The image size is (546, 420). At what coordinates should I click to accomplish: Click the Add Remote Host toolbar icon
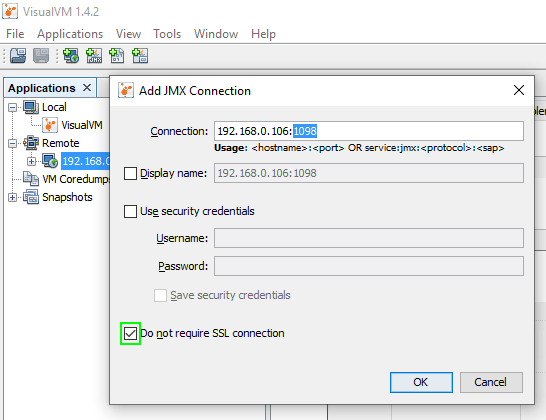pos(71,56)
